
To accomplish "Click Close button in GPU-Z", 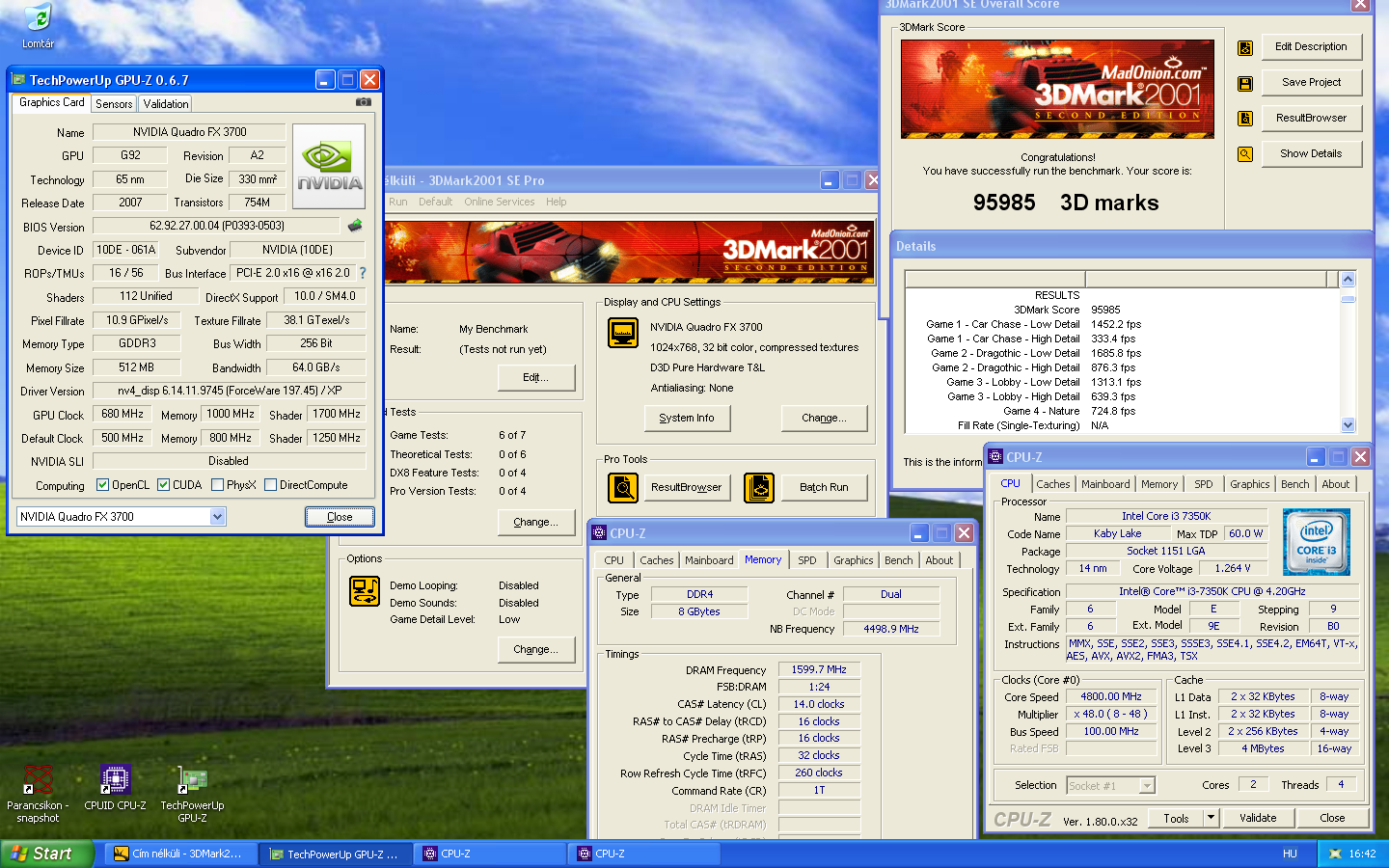I will (340, 517).
